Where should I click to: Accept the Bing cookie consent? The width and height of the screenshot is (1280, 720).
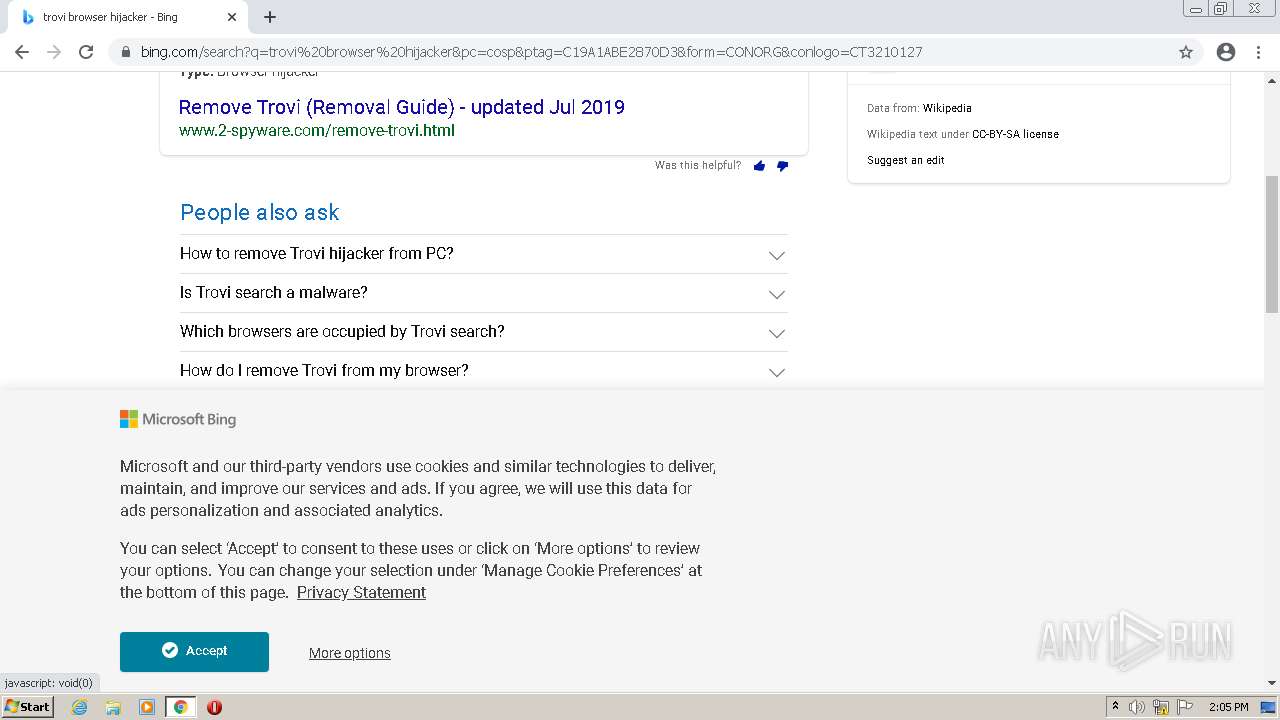point(194,651)
